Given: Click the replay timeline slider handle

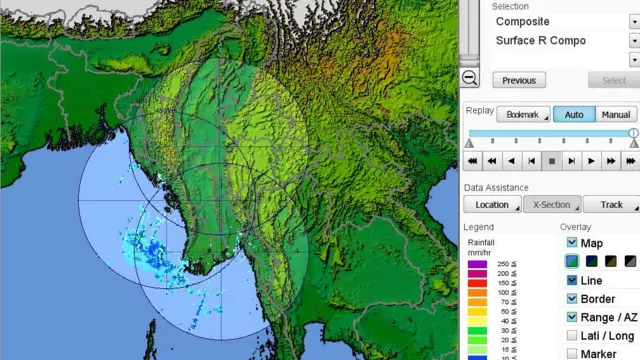Looking at the screenshot, I should tap(633, 133).
